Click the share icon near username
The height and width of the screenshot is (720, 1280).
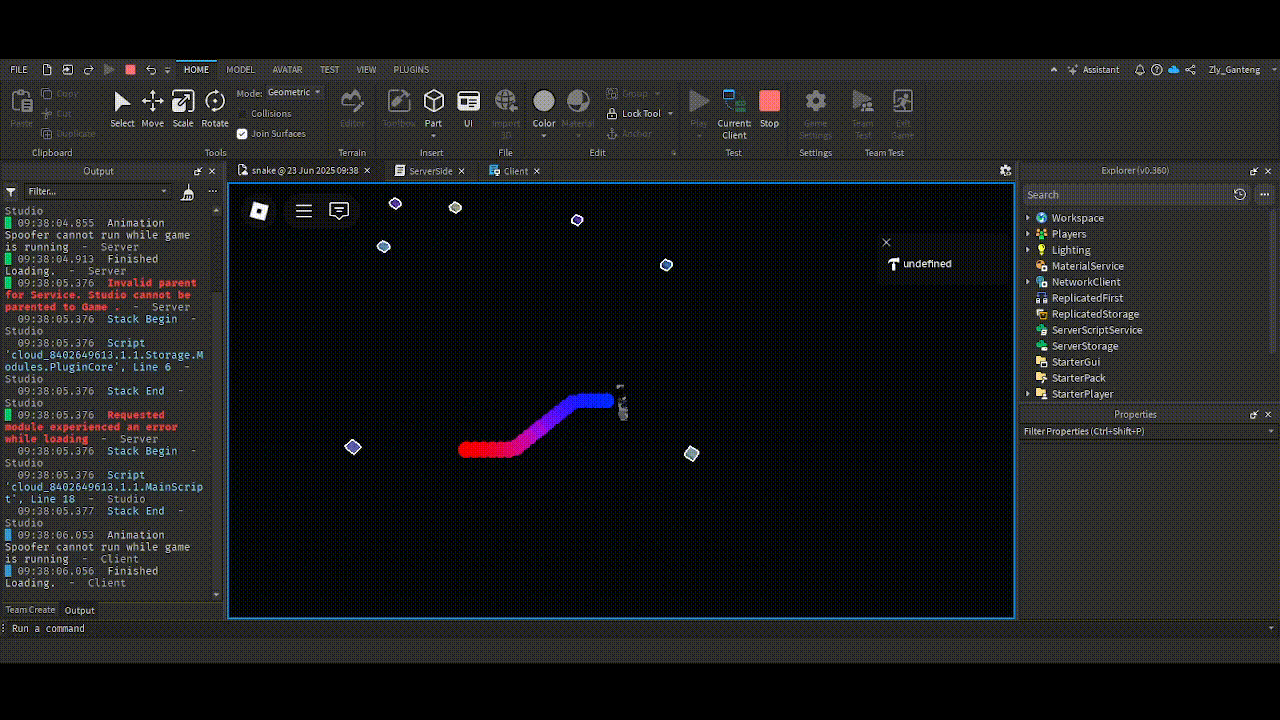tap(1190, 70)
